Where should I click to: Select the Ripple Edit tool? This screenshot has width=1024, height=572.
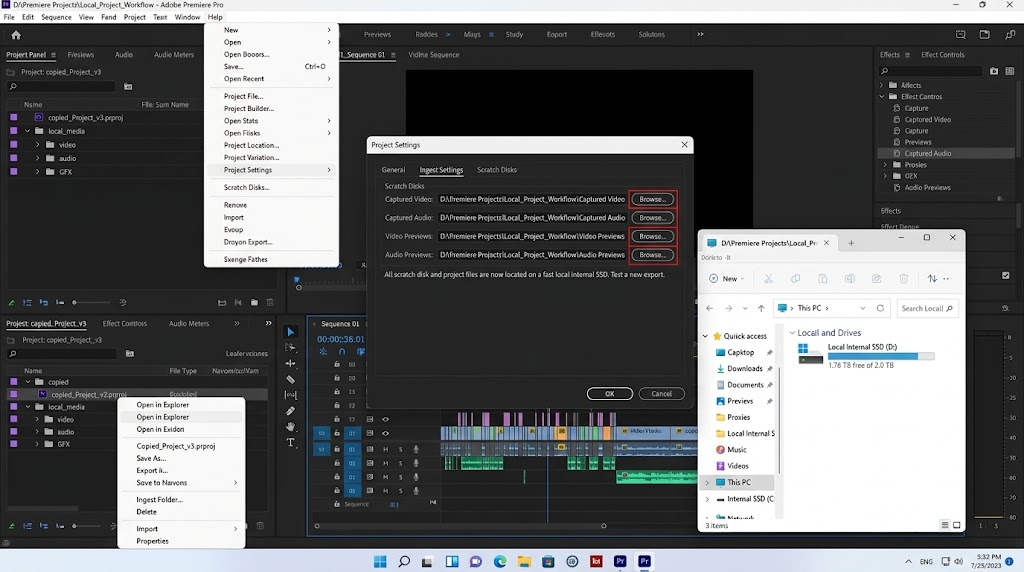pyautogui.click(x=291, y=363)
